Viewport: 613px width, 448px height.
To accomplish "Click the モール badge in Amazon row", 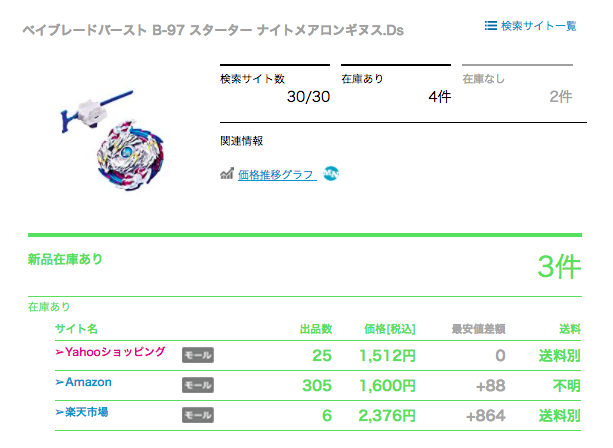I will tap(198, 385).
